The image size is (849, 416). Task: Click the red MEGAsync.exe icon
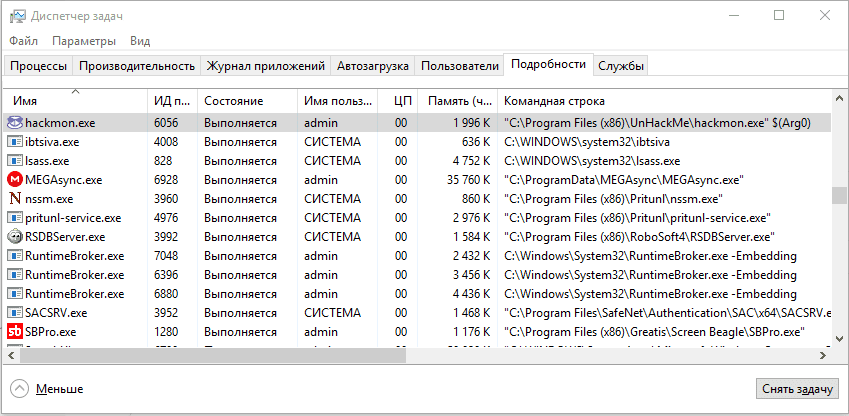pyautogui.click(x=15, y=180)
